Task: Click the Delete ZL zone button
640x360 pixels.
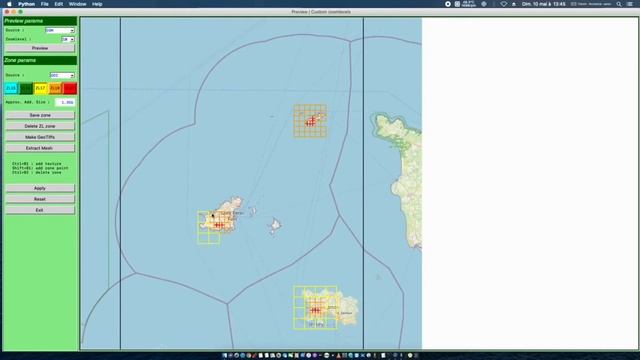Action: tap(40, 127)
